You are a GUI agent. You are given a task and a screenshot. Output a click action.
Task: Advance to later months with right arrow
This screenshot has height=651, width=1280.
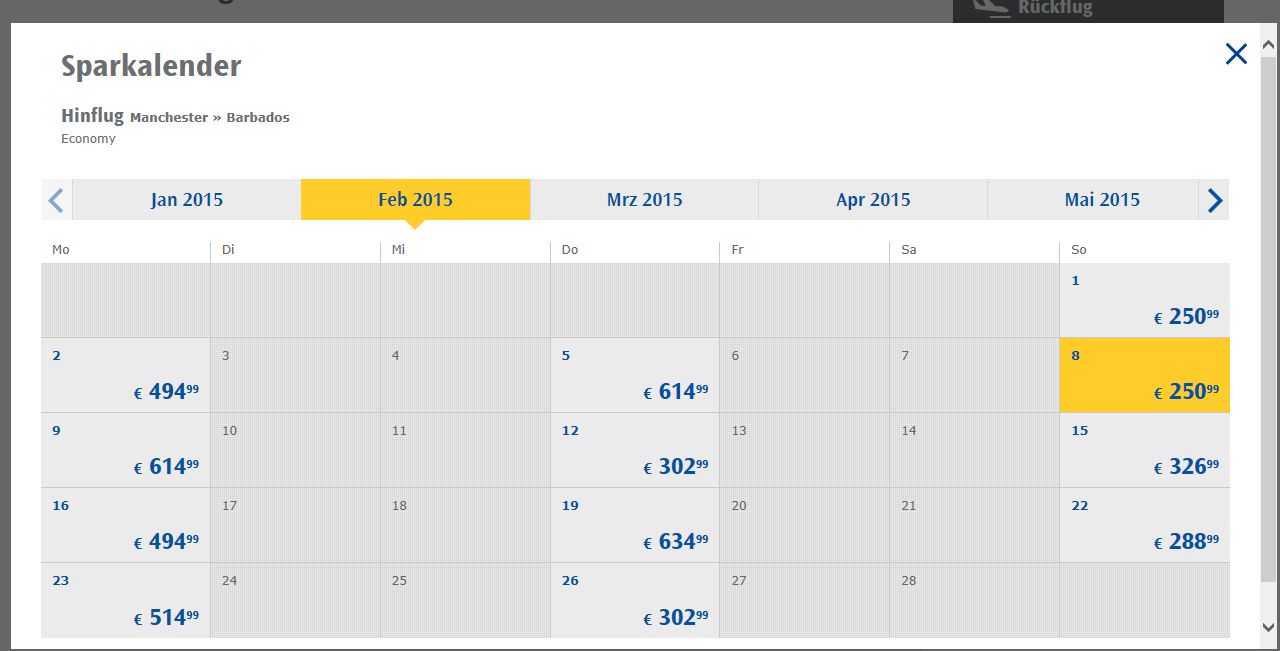[1215, 200]
